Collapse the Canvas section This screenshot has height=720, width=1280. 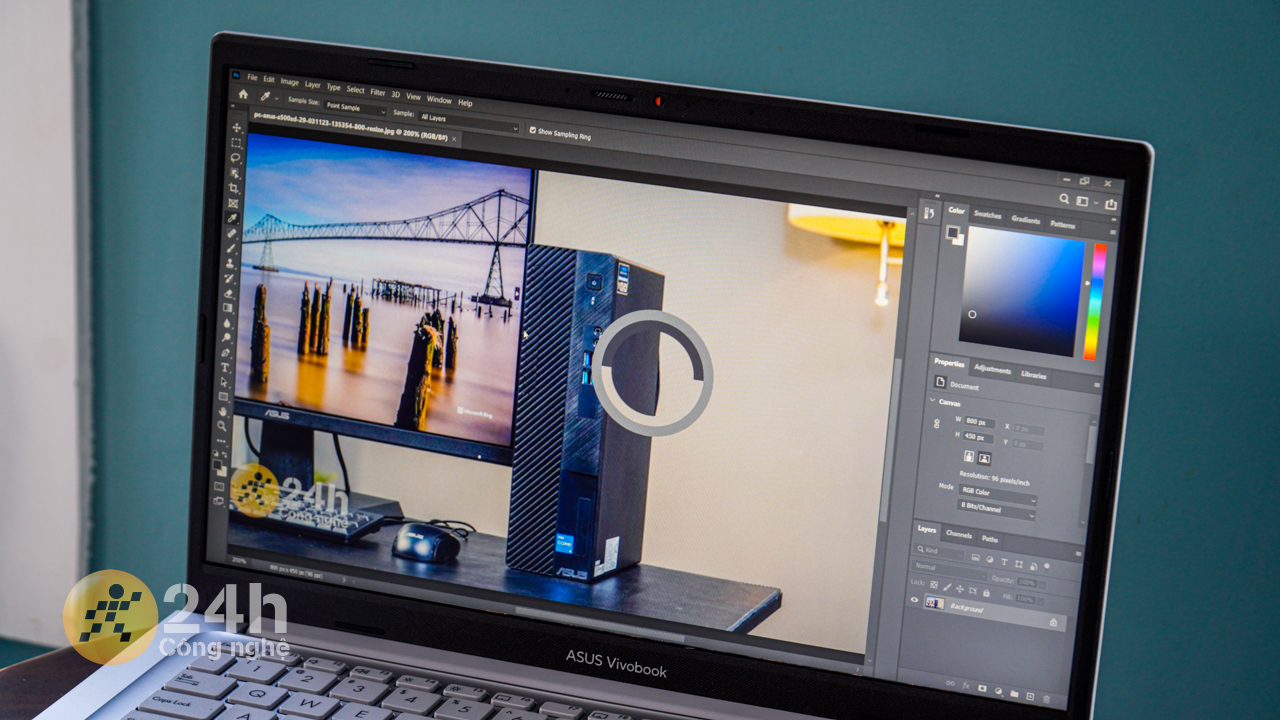[x=933, y=401]
